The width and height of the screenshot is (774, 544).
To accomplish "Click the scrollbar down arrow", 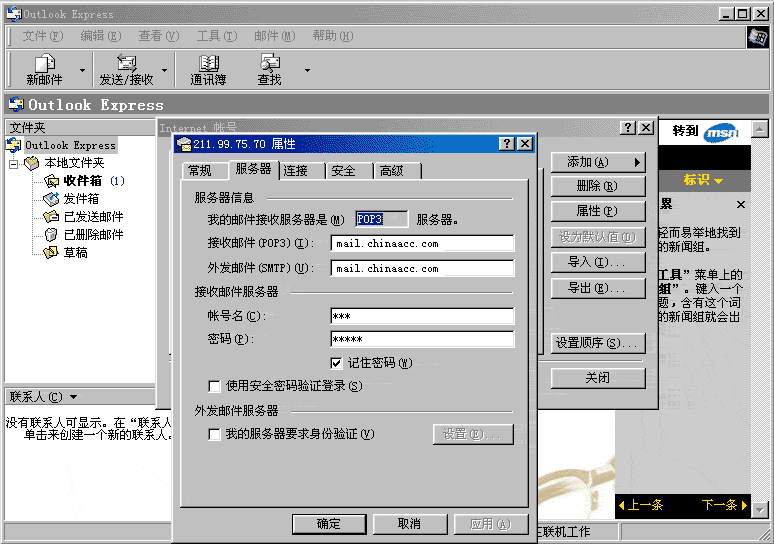I will 759,509.
